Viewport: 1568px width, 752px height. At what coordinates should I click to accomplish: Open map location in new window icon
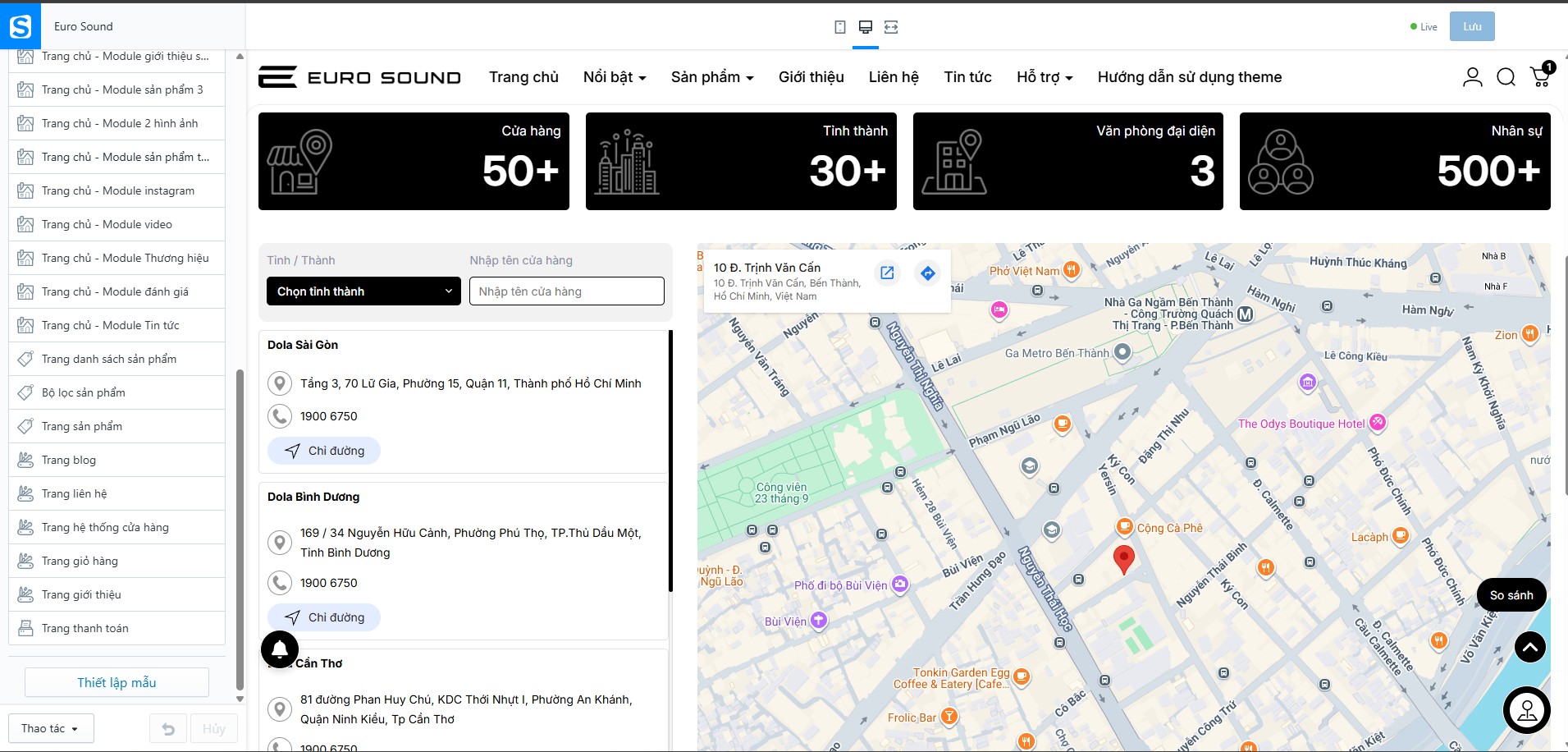(x=887, y=273)
